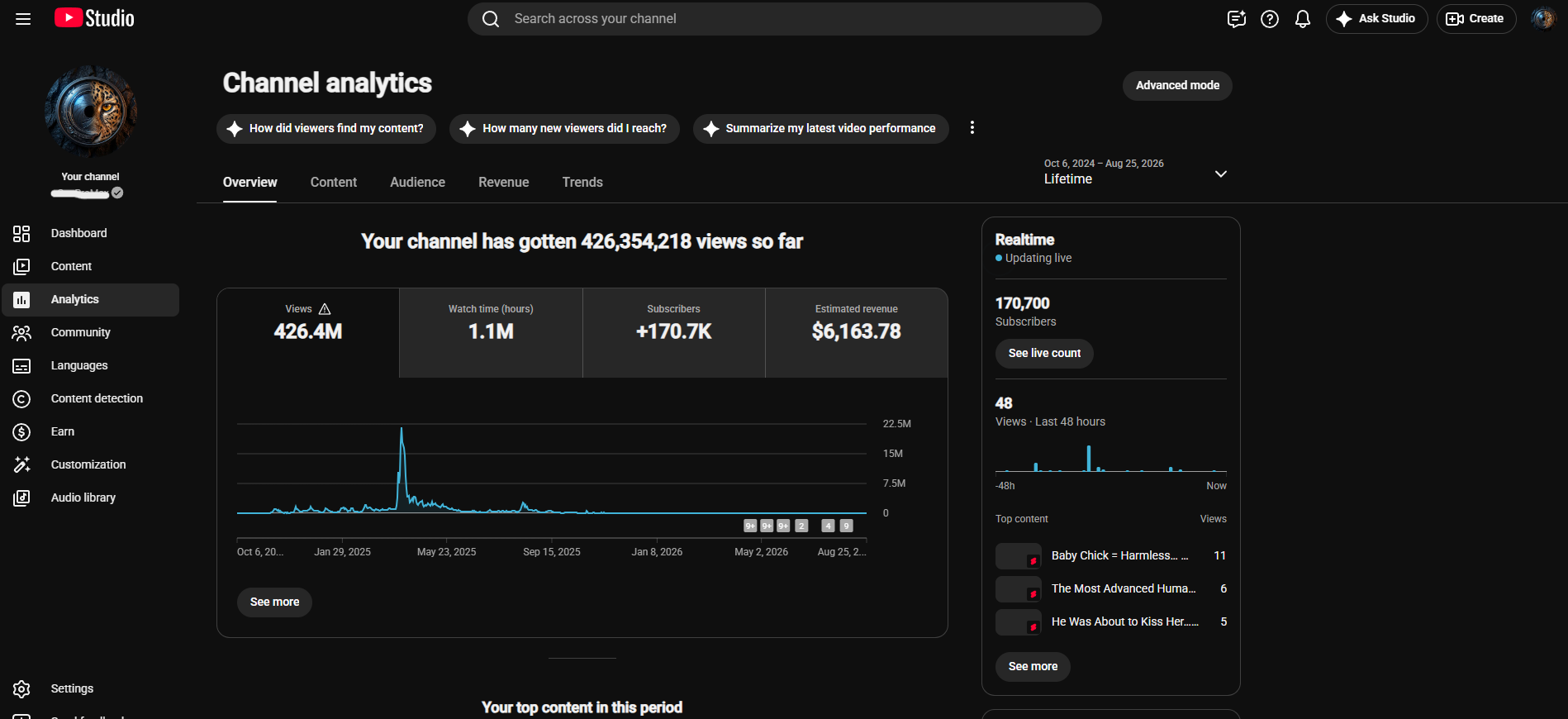Click the send feedback icon in header
This screenshot has width=1568, height=719.
click(x=1237, y=19)
